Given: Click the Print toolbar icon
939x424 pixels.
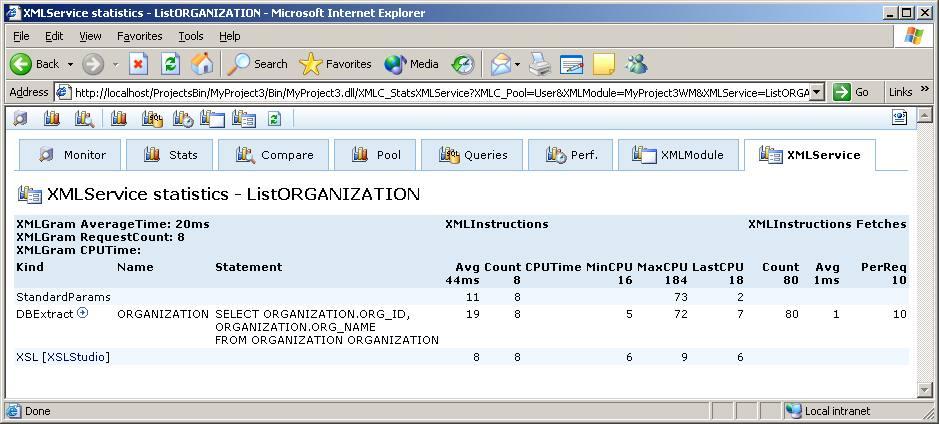Looking at the screenshot, I should pos(540,64).
